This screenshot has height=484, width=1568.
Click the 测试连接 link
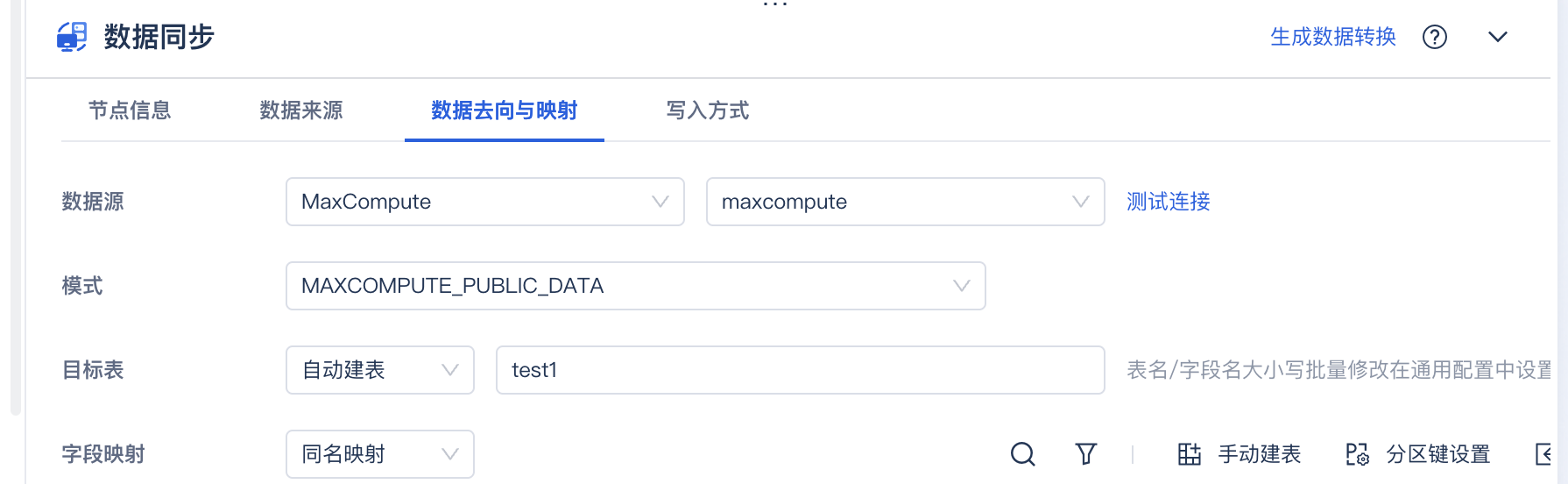[x=1168, y=202]
